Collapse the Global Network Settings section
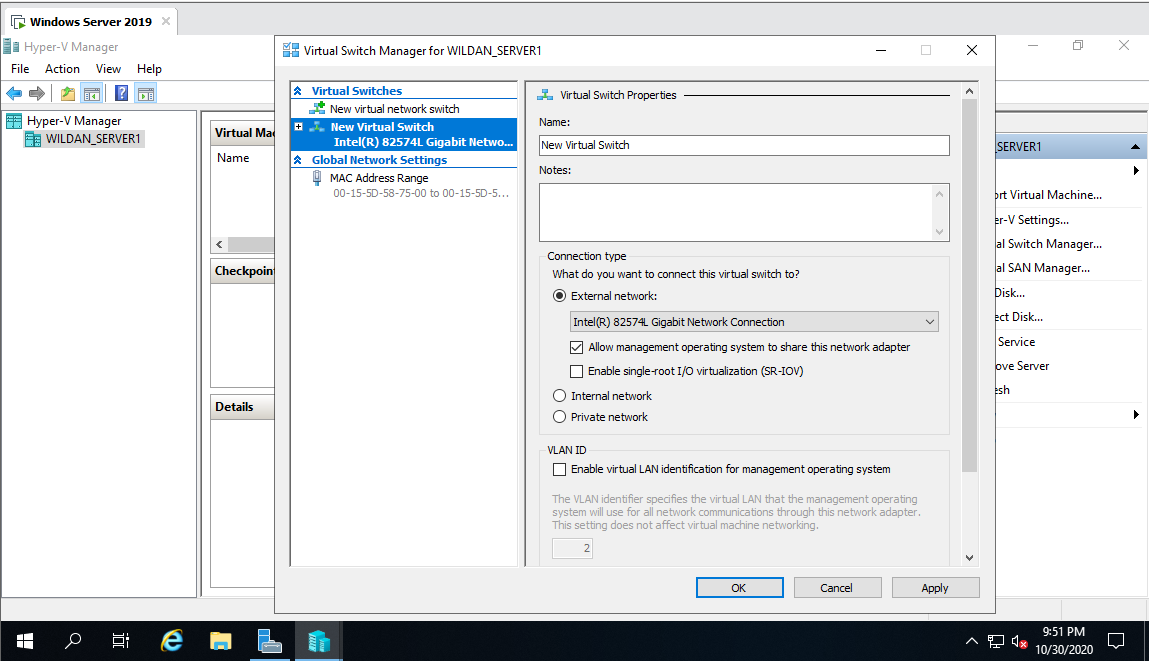The height and width of the screenshot is (661, 1149). tap(298, 160)
